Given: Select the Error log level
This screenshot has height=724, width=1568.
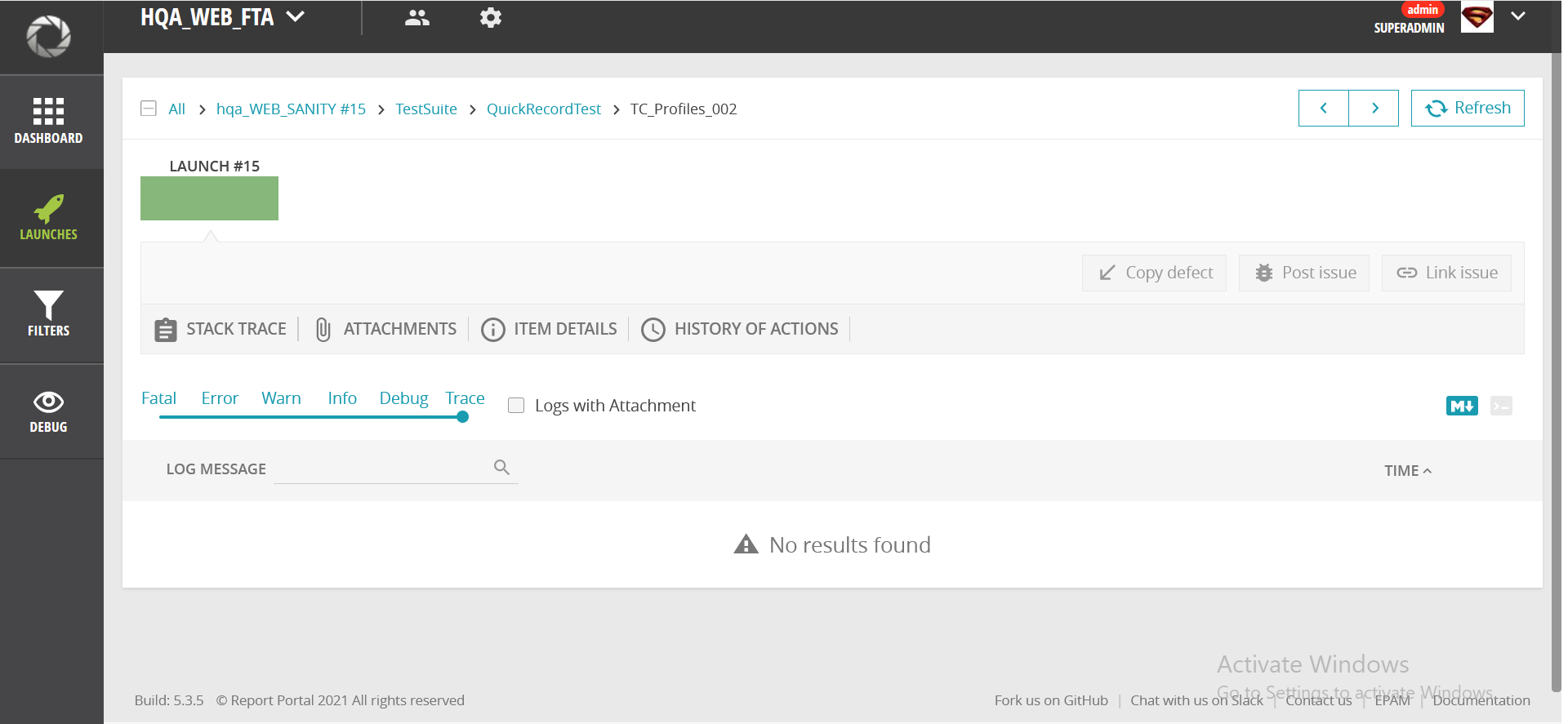Looking at the screenshot, I should [220, 398].
